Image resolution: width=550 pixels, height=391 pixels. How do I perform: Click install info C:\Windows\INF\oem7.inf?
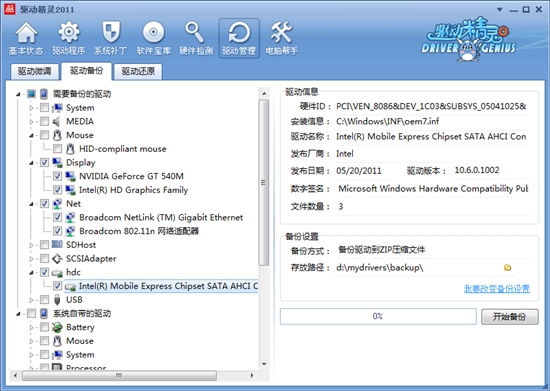pos(387,121)
